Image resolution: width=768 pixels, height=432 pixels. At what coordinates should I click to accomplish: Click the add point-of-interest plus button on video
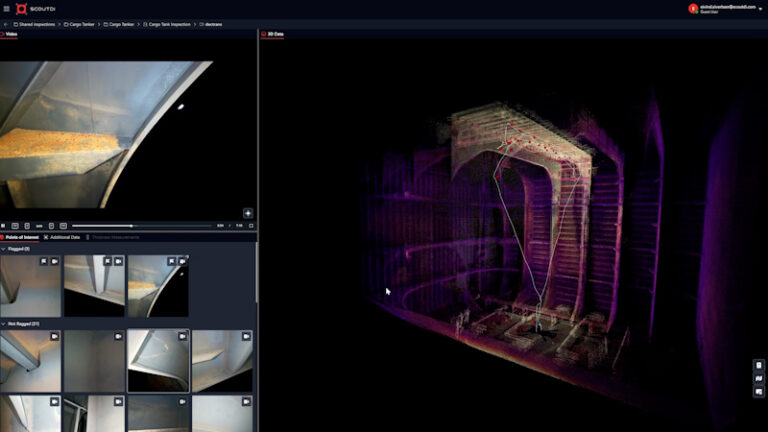248,213
